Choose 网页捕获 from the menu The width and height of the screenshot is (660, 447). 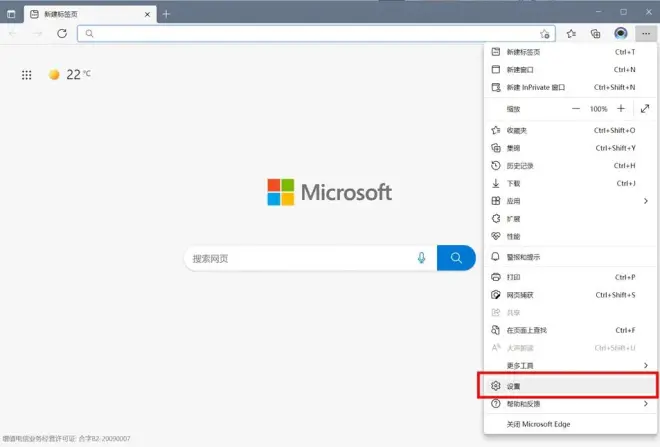pos(570,295)
